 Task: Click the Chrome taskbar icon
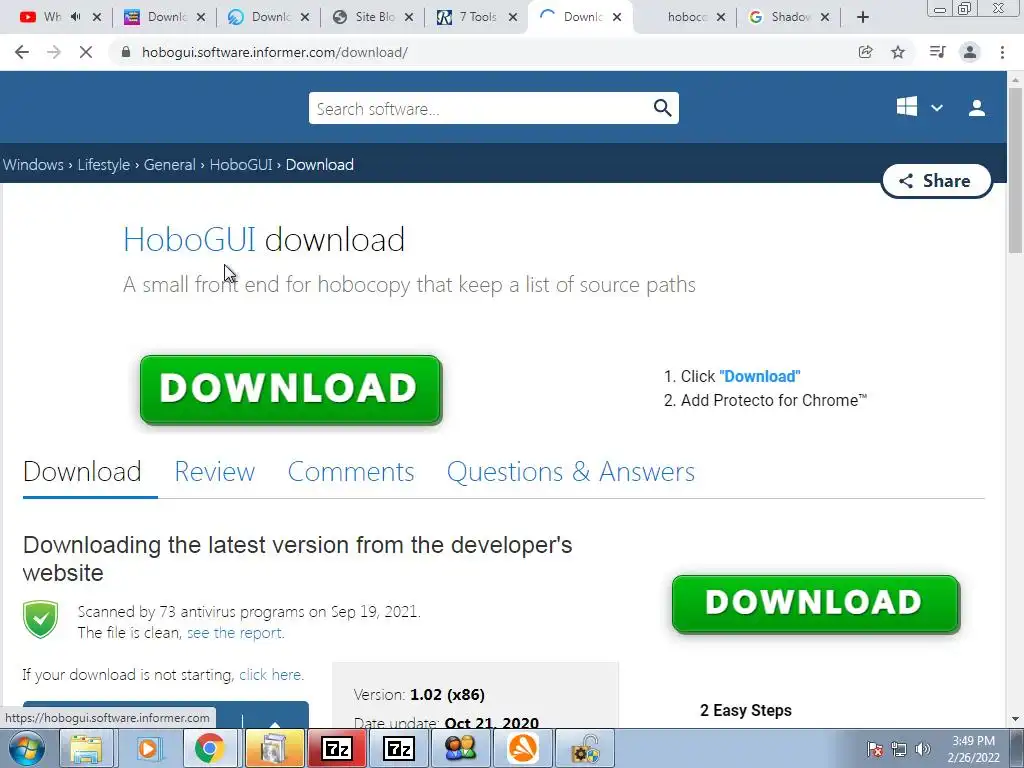(x=209, y=748)
